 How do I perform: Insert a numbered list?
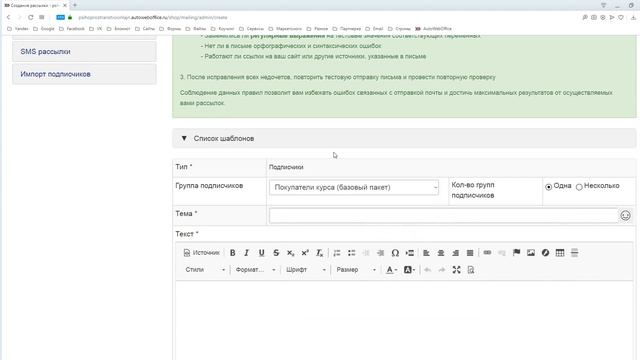pos(337,253)
